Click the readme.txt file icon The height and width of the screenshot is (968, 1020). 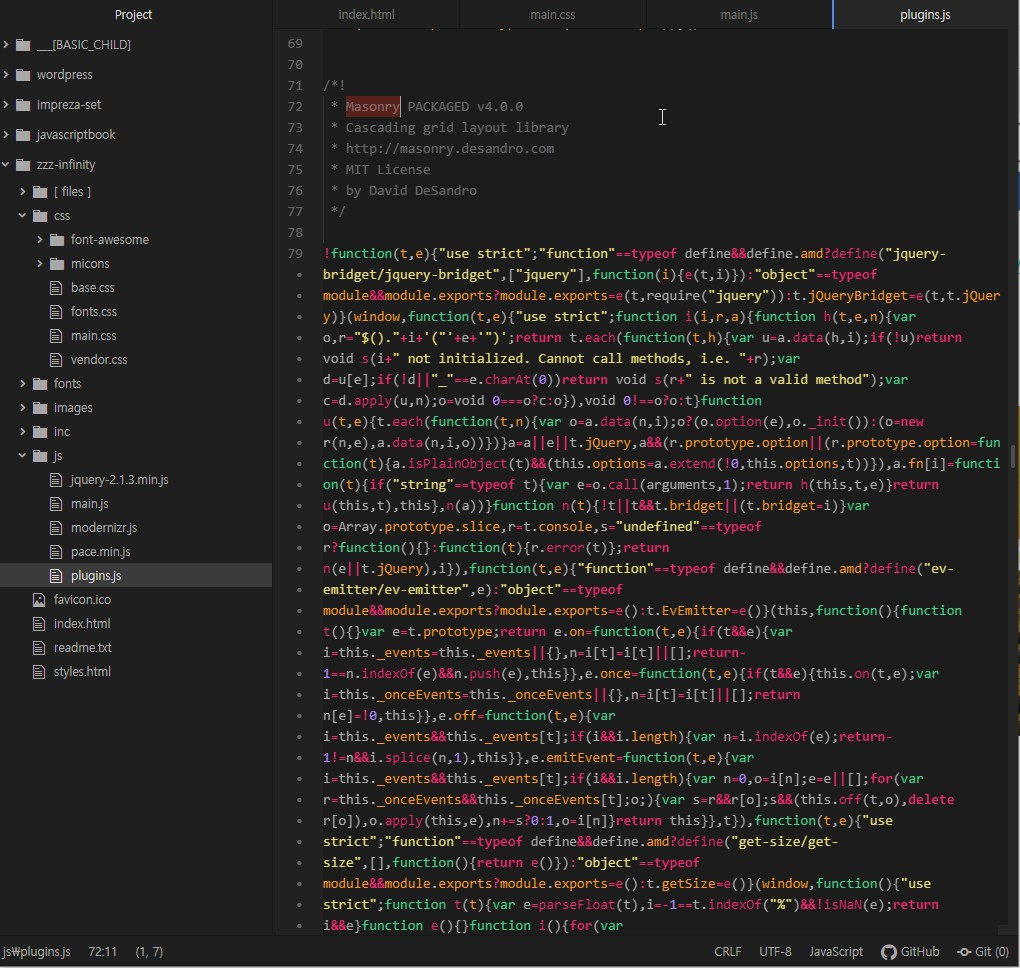click(40, 647)
